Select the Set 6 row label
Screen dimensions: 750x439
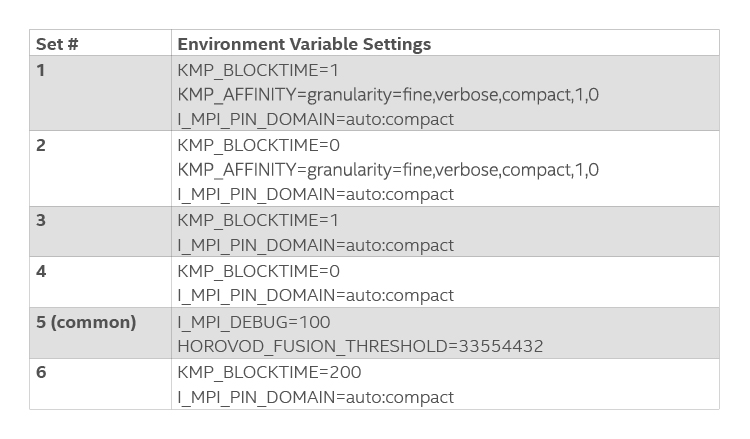tap(41, 372)
